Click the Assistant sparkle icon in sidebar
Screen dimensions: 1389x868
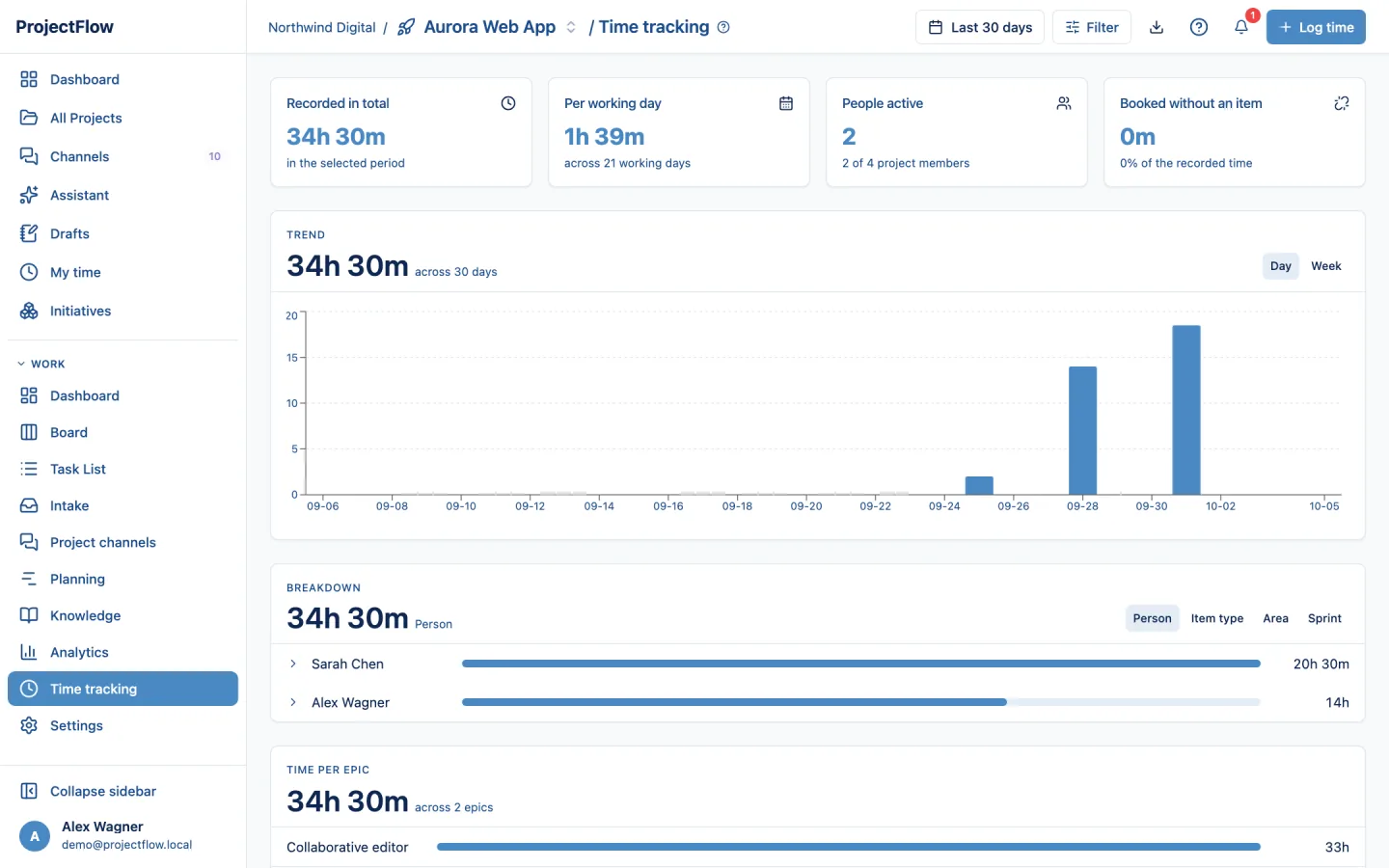click(29, 195)
